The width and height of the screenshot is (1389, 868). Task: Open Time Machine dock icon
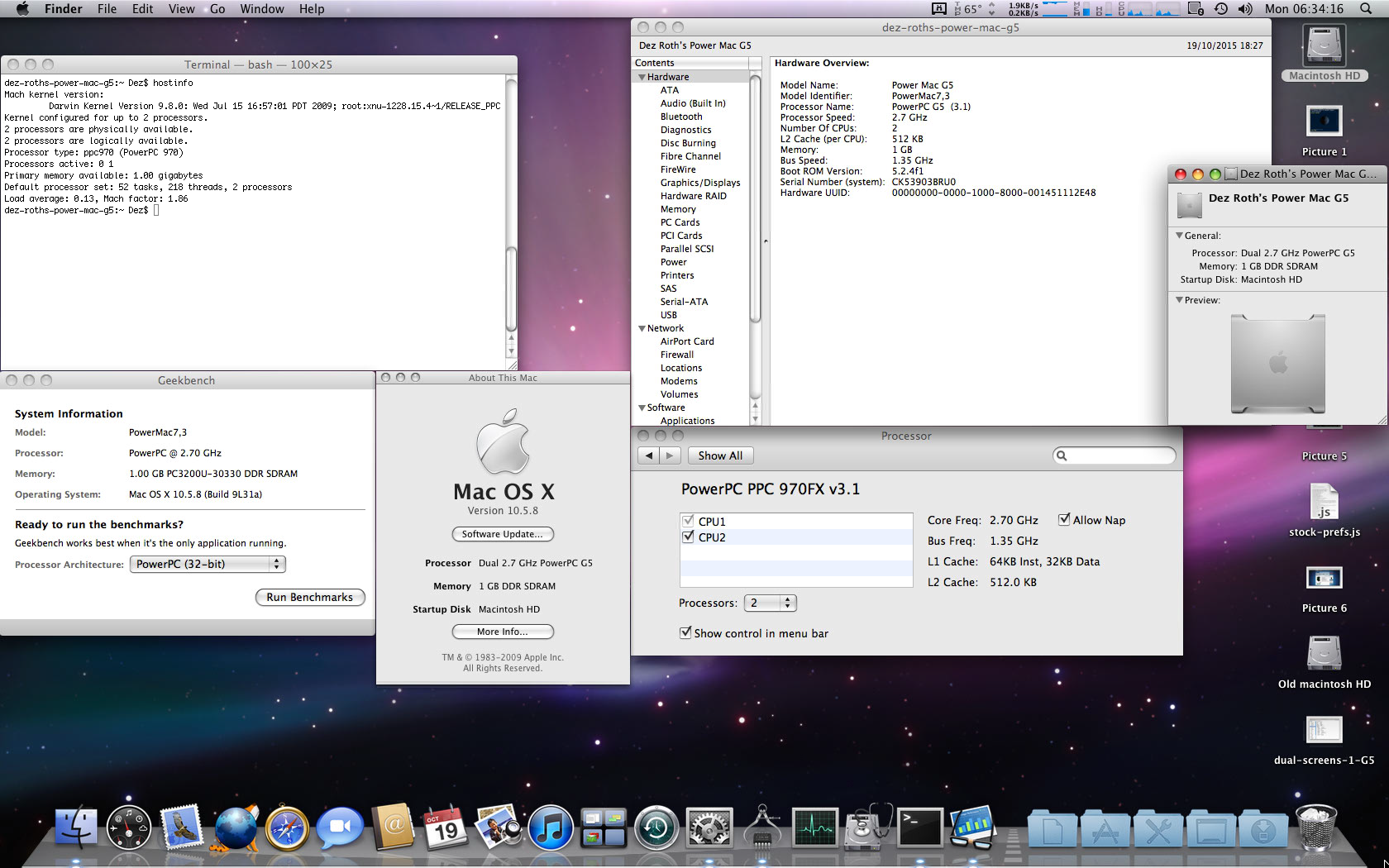pos(656,827)
